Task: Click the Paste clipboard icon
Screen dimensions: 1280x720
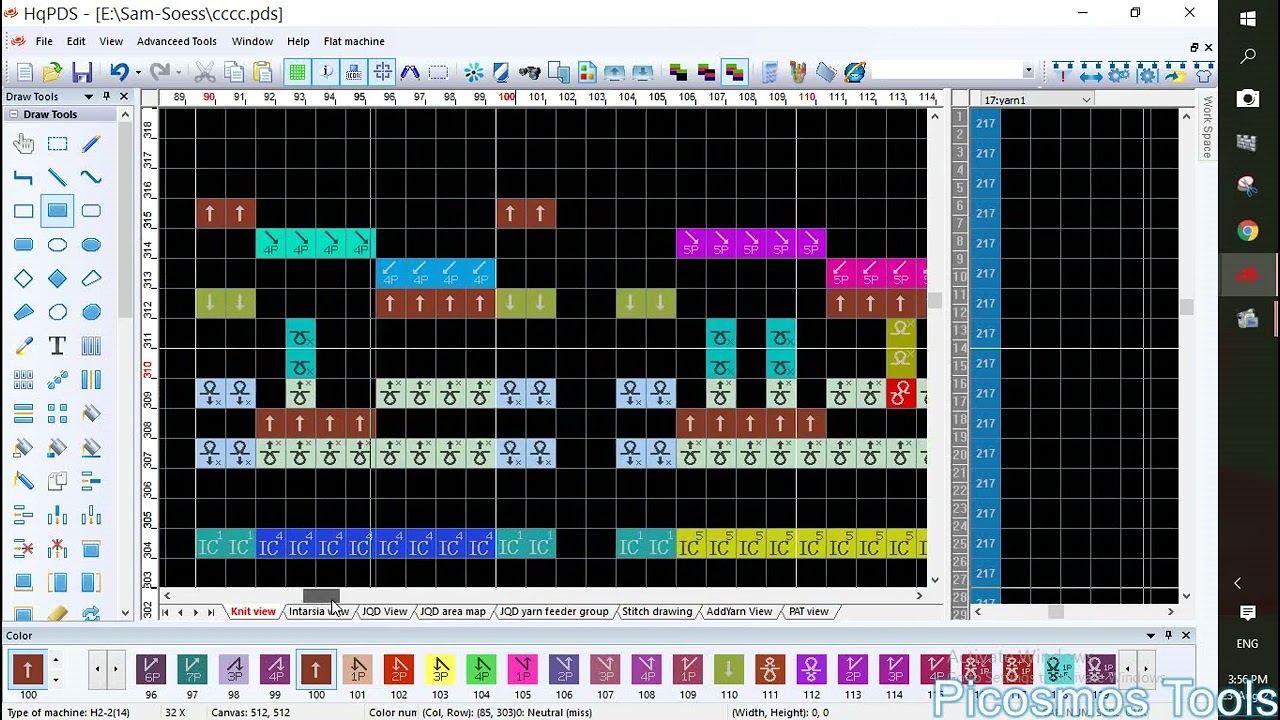Action: (263, 72)
